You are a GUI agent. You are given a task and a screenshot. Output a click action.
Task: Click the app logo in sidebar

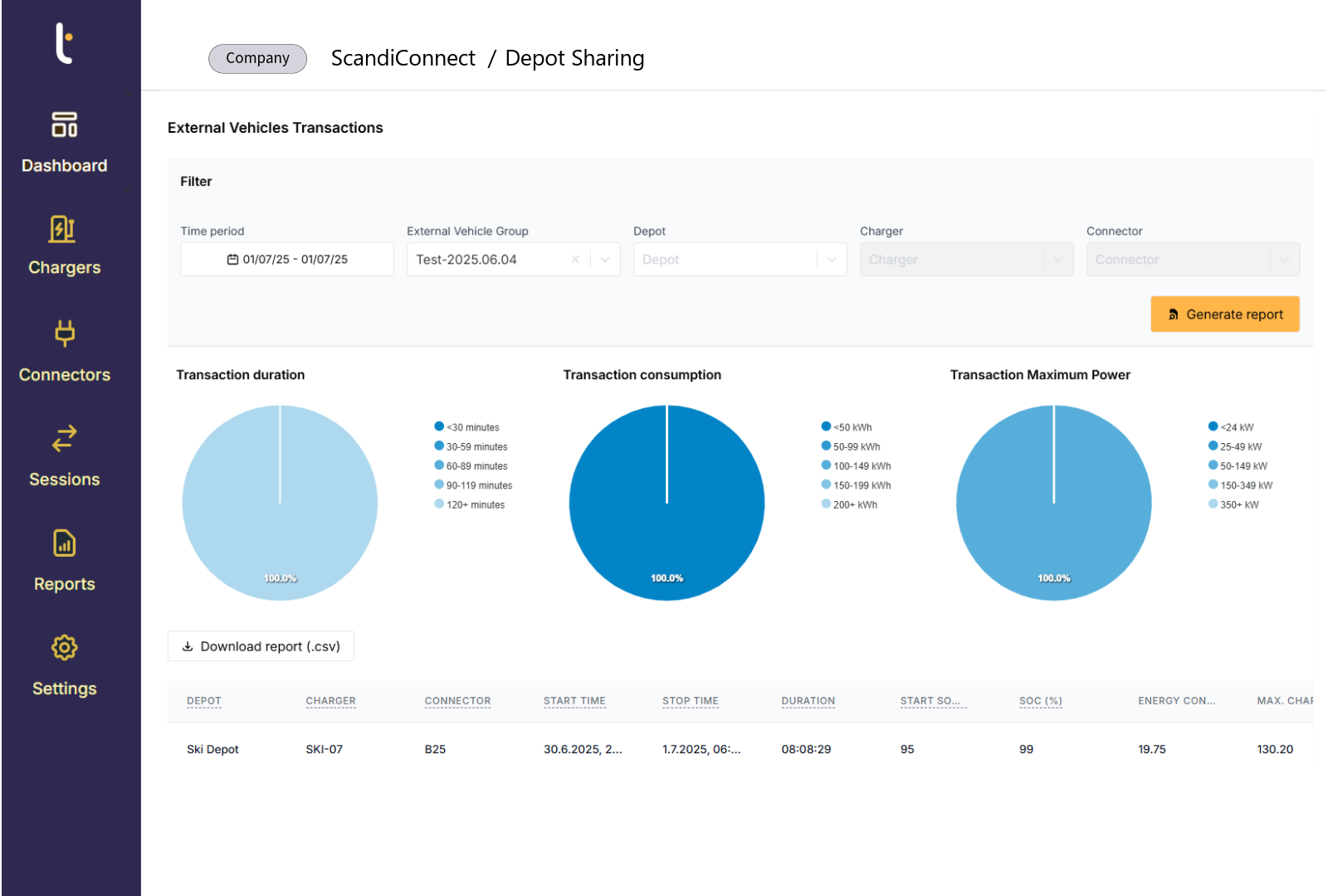64,43
